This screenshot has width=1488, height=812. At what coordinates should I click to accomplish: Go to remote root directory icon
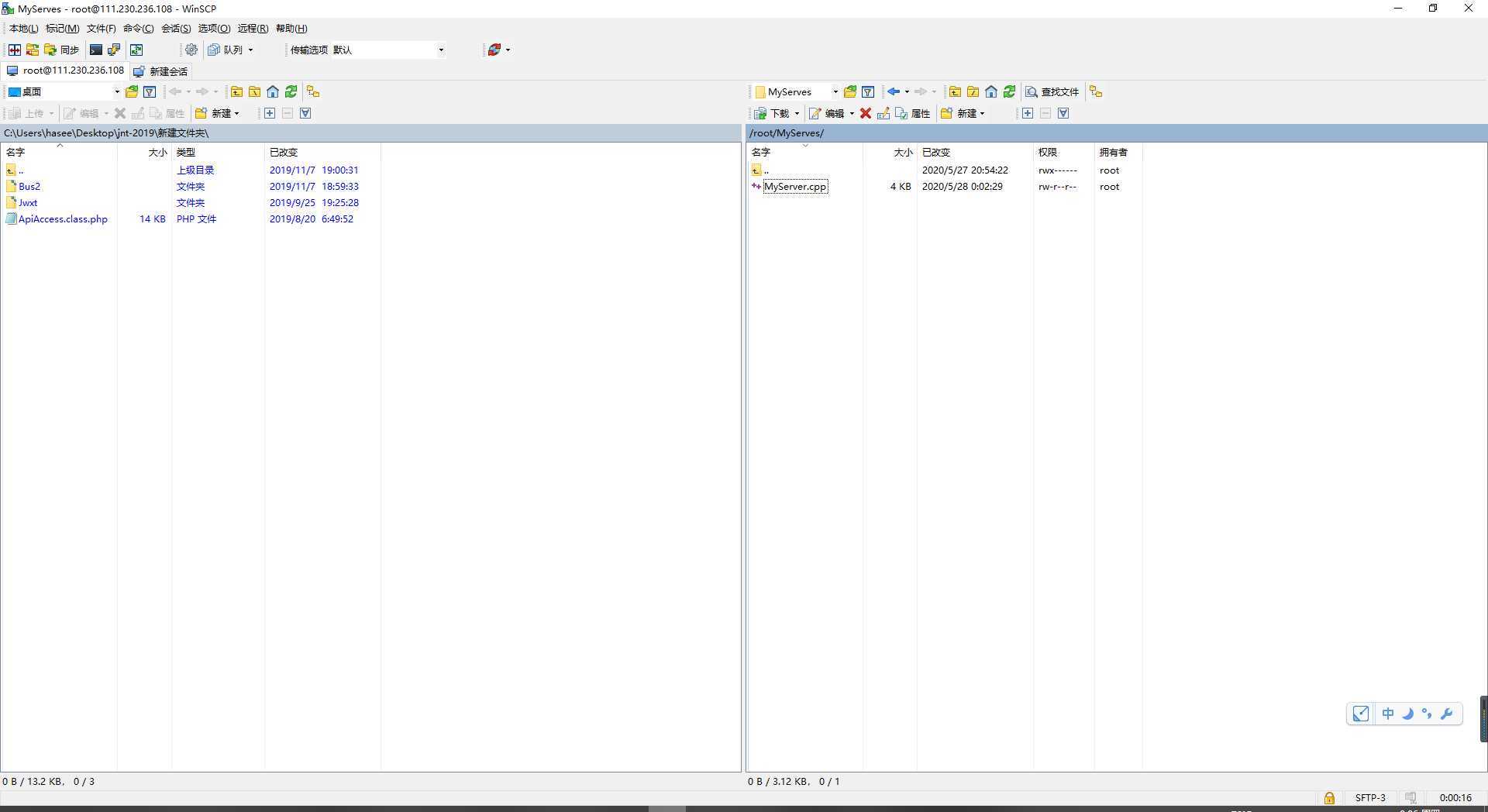[973, 91]
